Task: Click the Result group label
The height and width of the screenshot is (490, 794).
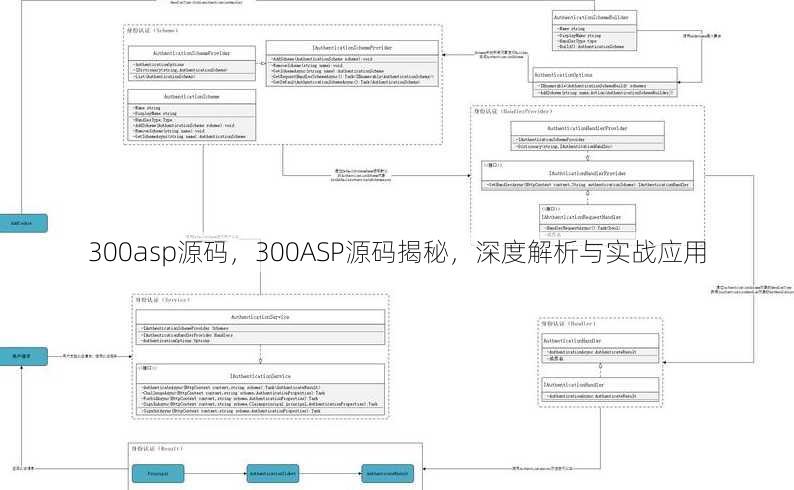Action: [x=157, y=448]
